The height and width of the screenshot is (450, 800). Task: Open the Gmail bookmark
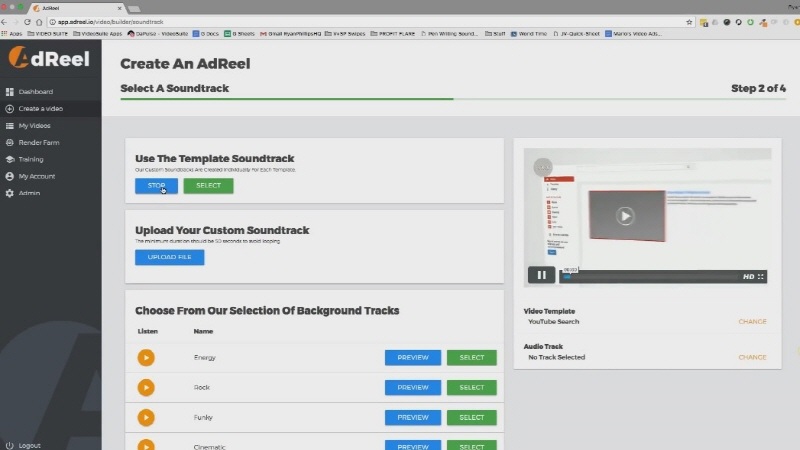pos(290,34)
